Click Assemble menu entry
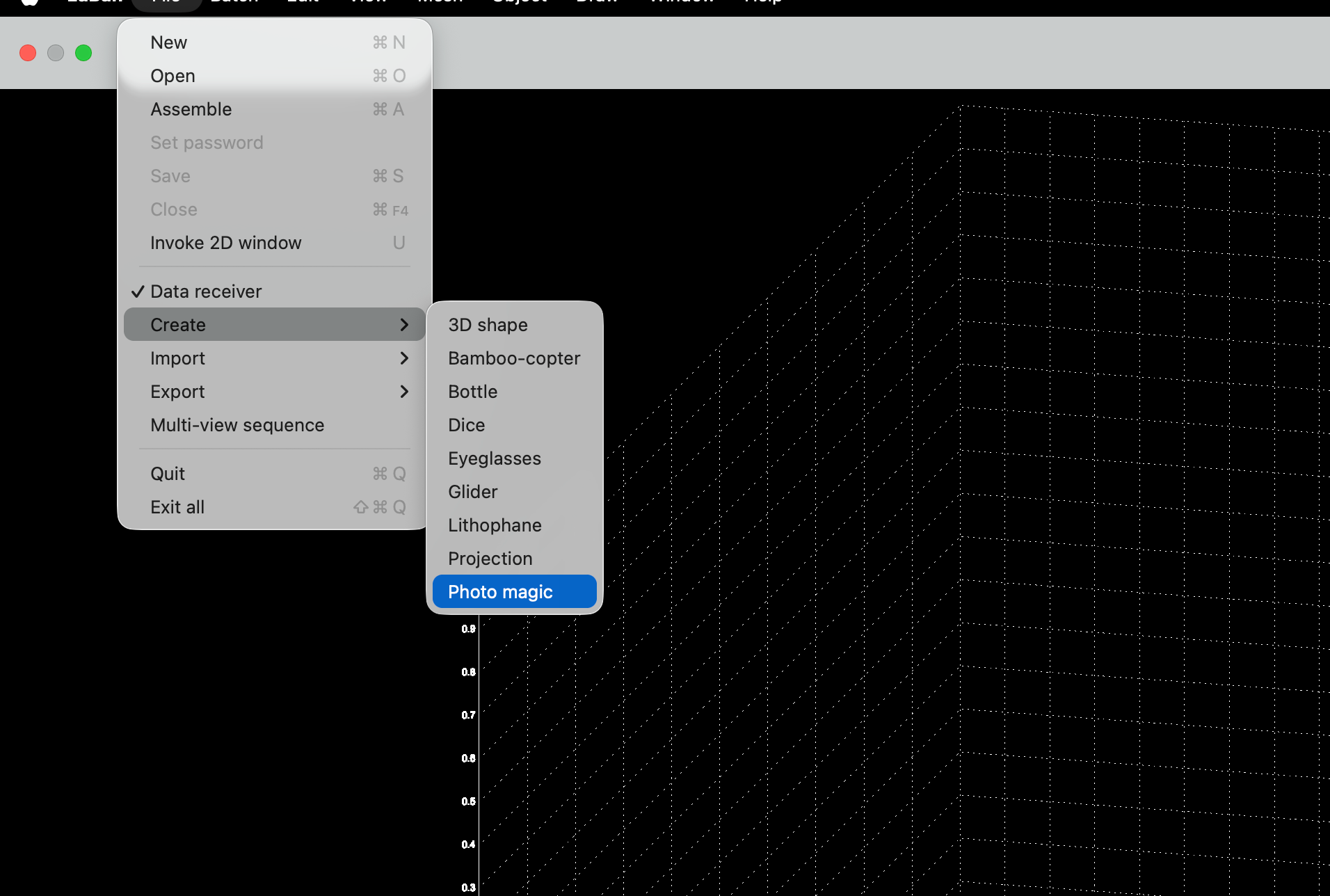The height and width of the screenshot is (896, 1330). tap(275, 109)
